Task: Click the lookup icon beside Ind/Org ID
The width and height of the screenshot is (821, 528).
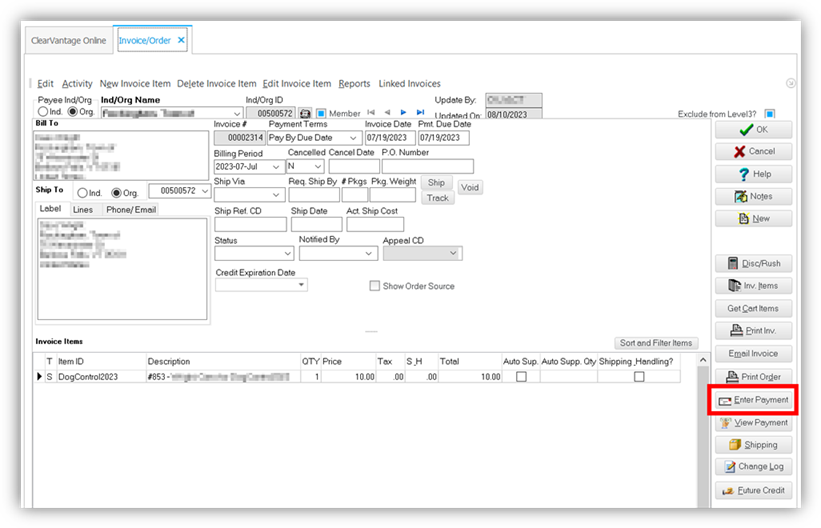Action: tap(305, 113)
